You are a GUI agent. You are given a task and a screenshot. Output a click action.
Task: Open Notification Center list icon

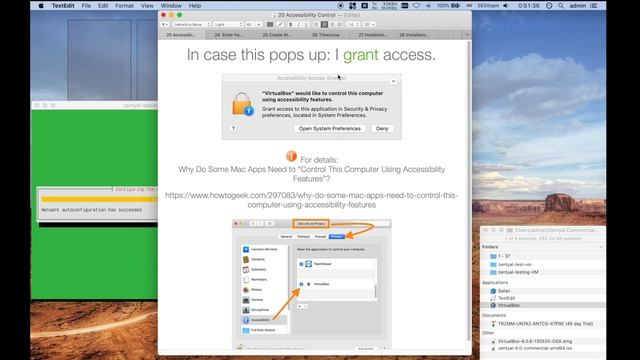pyautogui.click(x=593, y=6)
